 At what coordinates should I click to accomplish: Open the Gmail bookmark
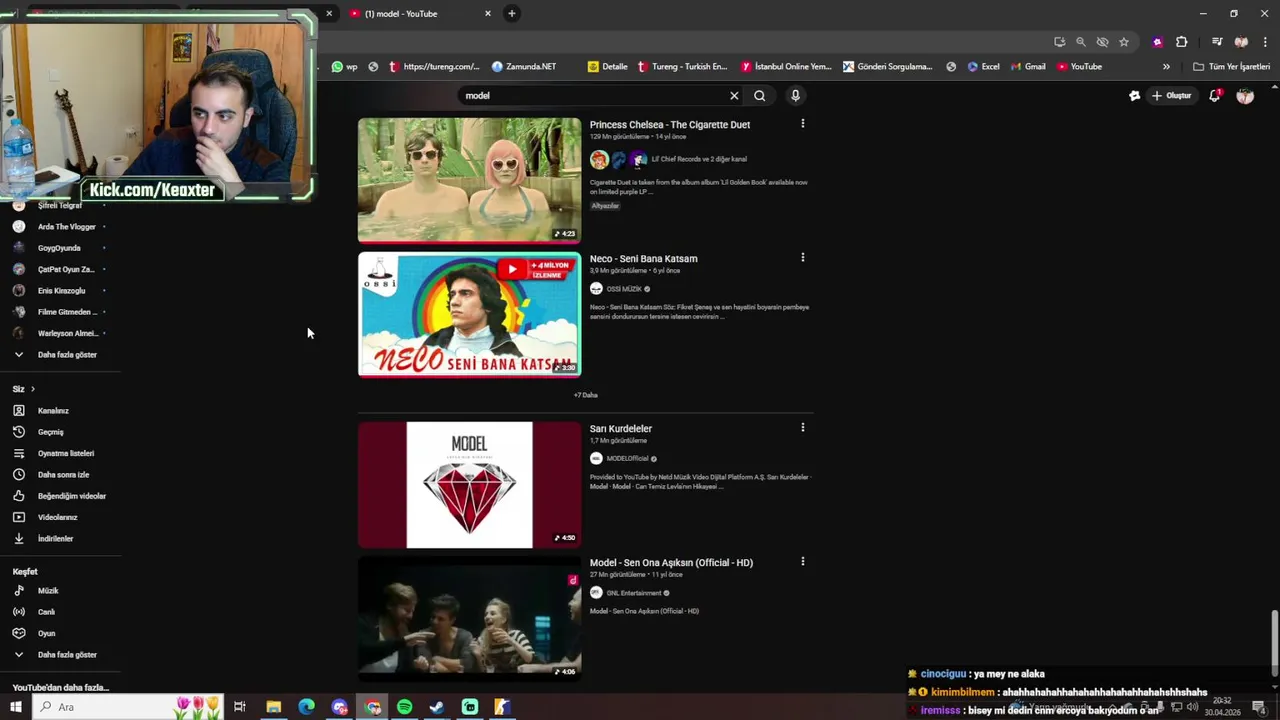point(1028,67)
